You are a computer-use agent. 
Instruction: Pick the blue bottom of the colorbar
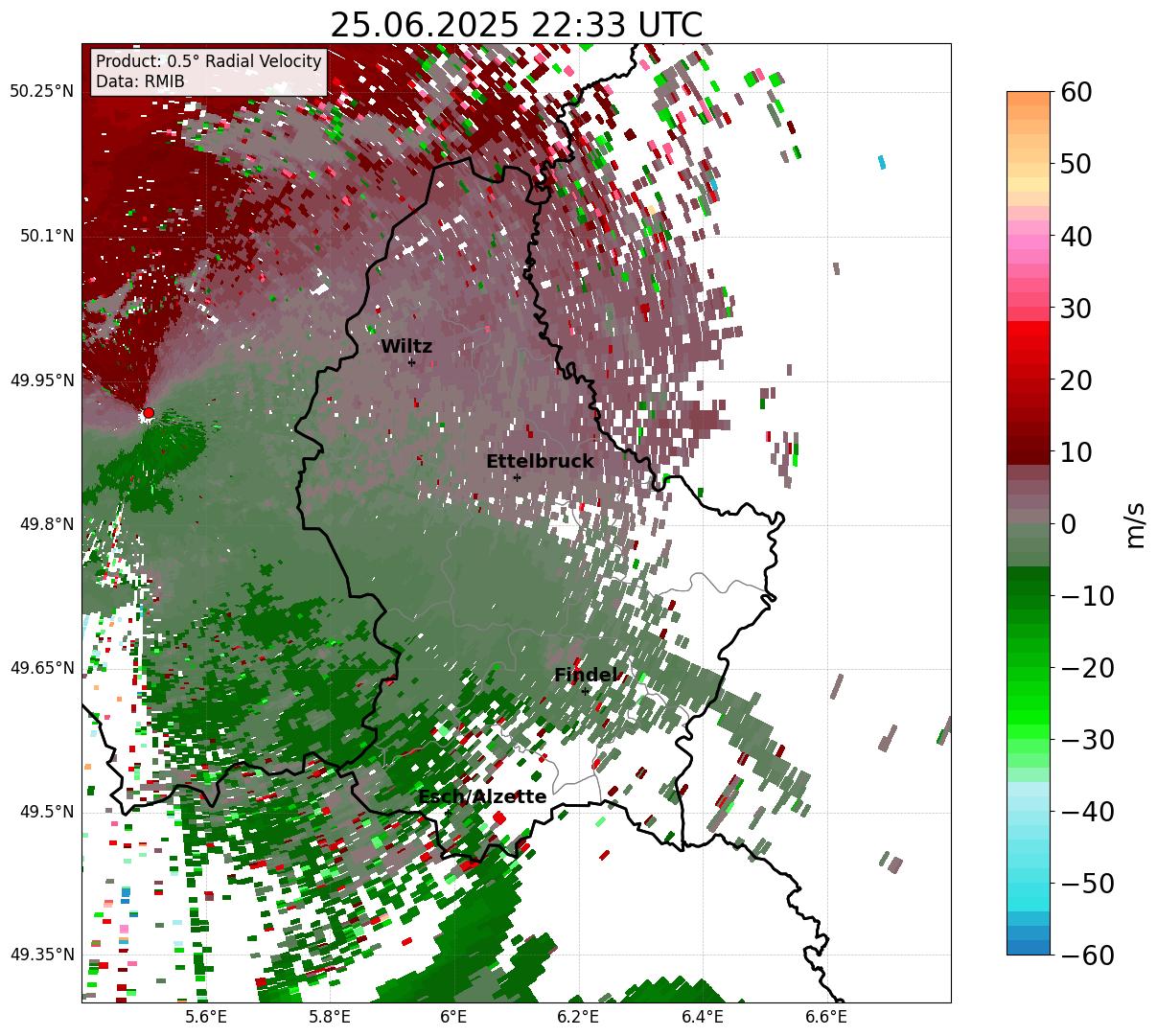pyautogui.click(x=1028, y=944)
